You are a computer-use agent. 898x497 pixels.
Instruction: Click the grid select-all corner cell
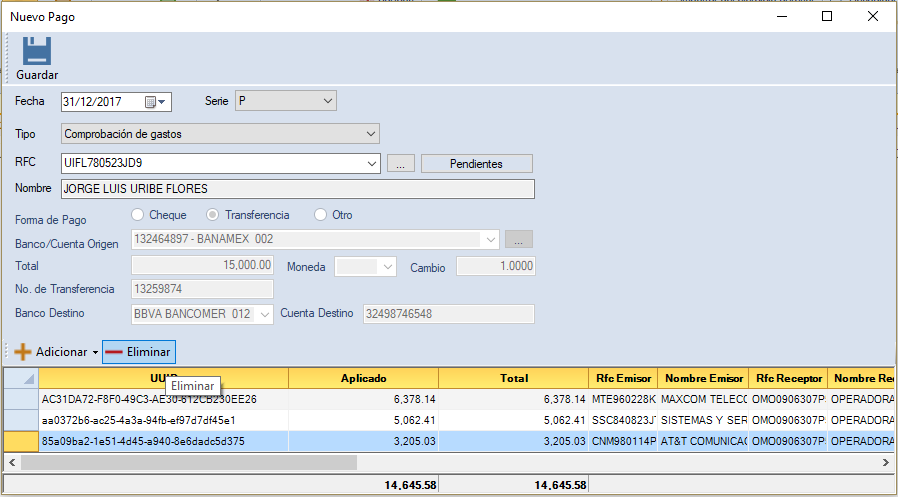[20, 379]
